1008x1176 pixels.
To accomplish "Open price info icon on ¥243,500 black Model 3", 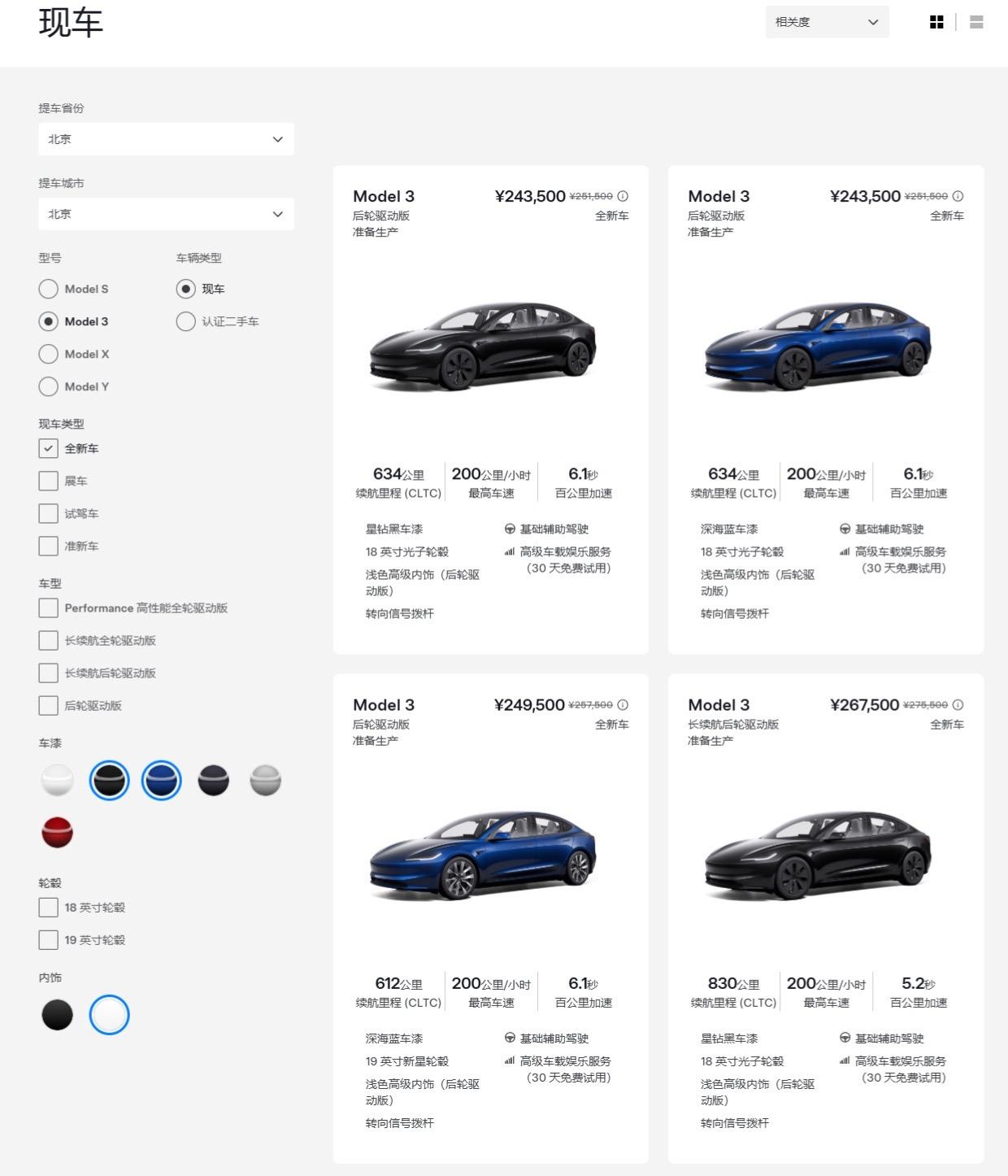I will (x=623, y=196).
